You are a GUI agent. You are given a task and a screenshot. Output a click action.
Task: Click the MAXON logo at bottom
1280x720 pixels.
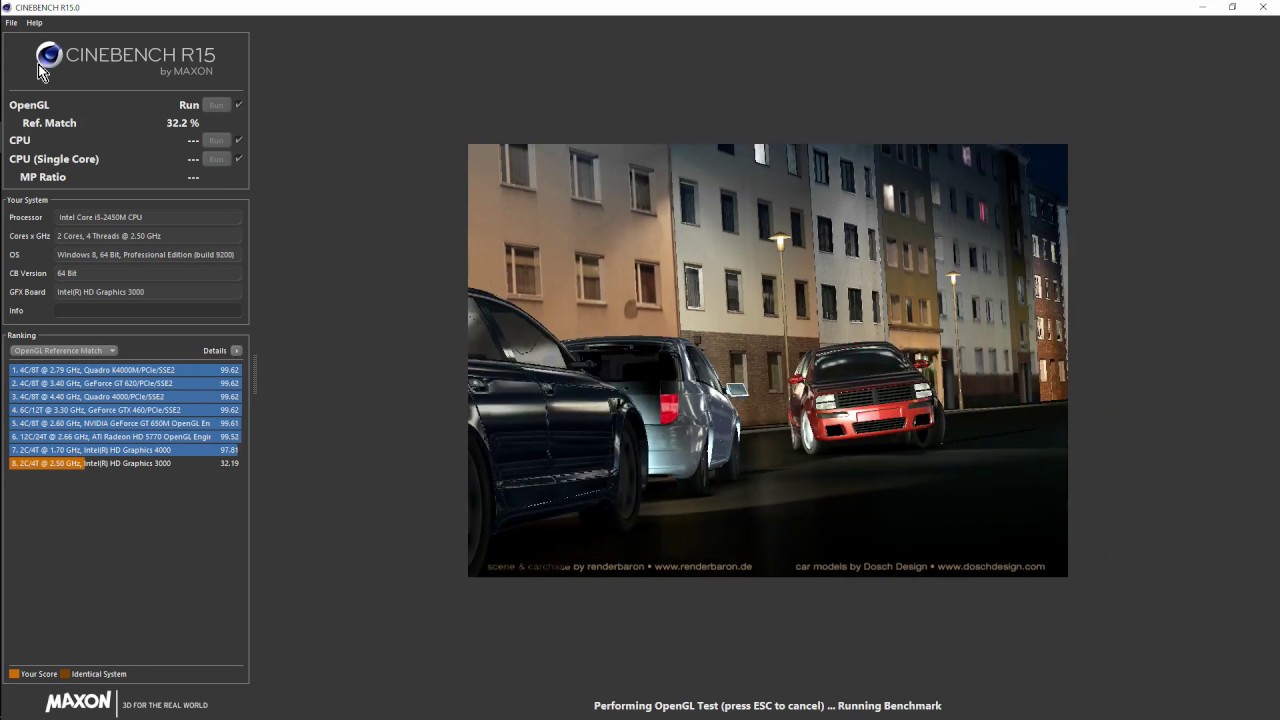pos(78,703)
